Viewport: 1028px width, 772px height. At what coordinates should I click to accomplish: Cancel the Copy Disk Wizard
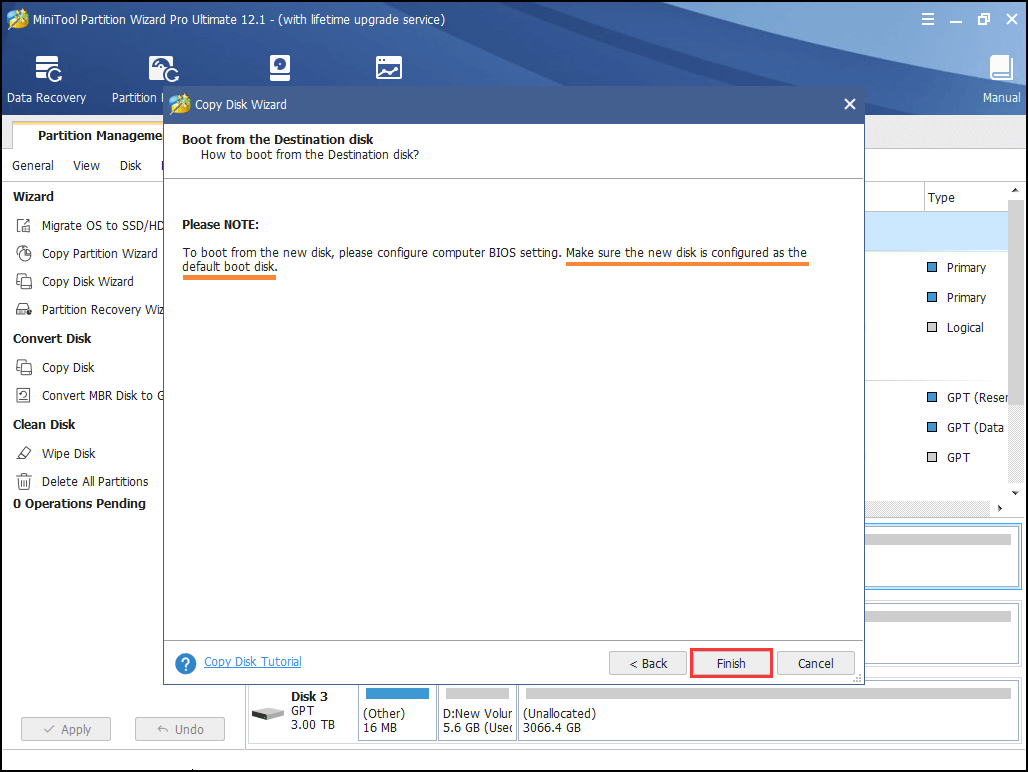(x=816, y=663)
